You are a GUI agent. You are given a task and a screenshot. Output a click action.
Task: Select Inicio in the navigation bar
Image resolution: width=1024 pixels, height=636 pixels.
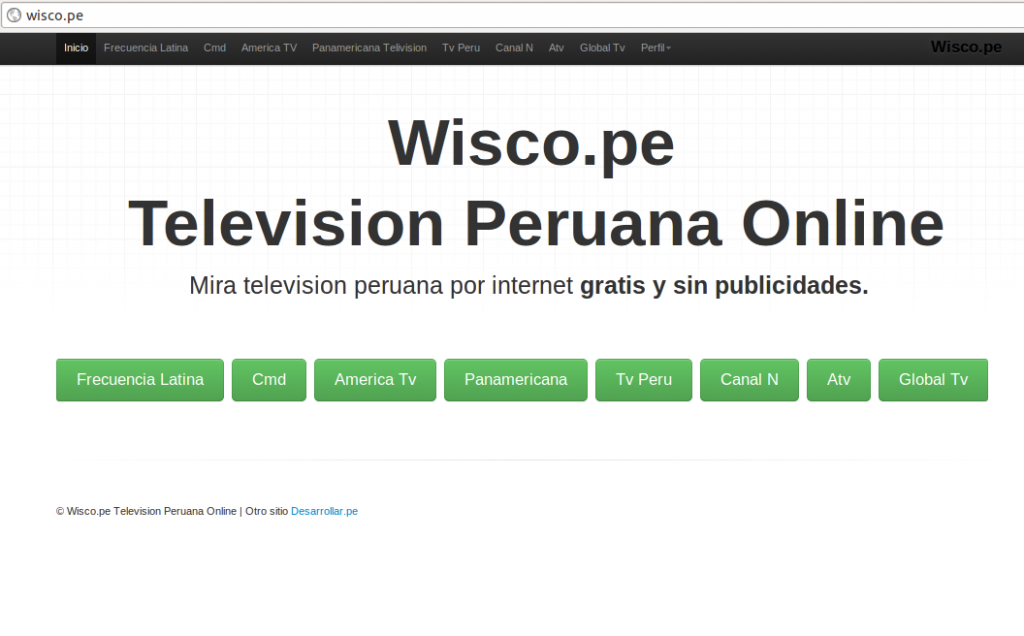(x=76, y=48)
